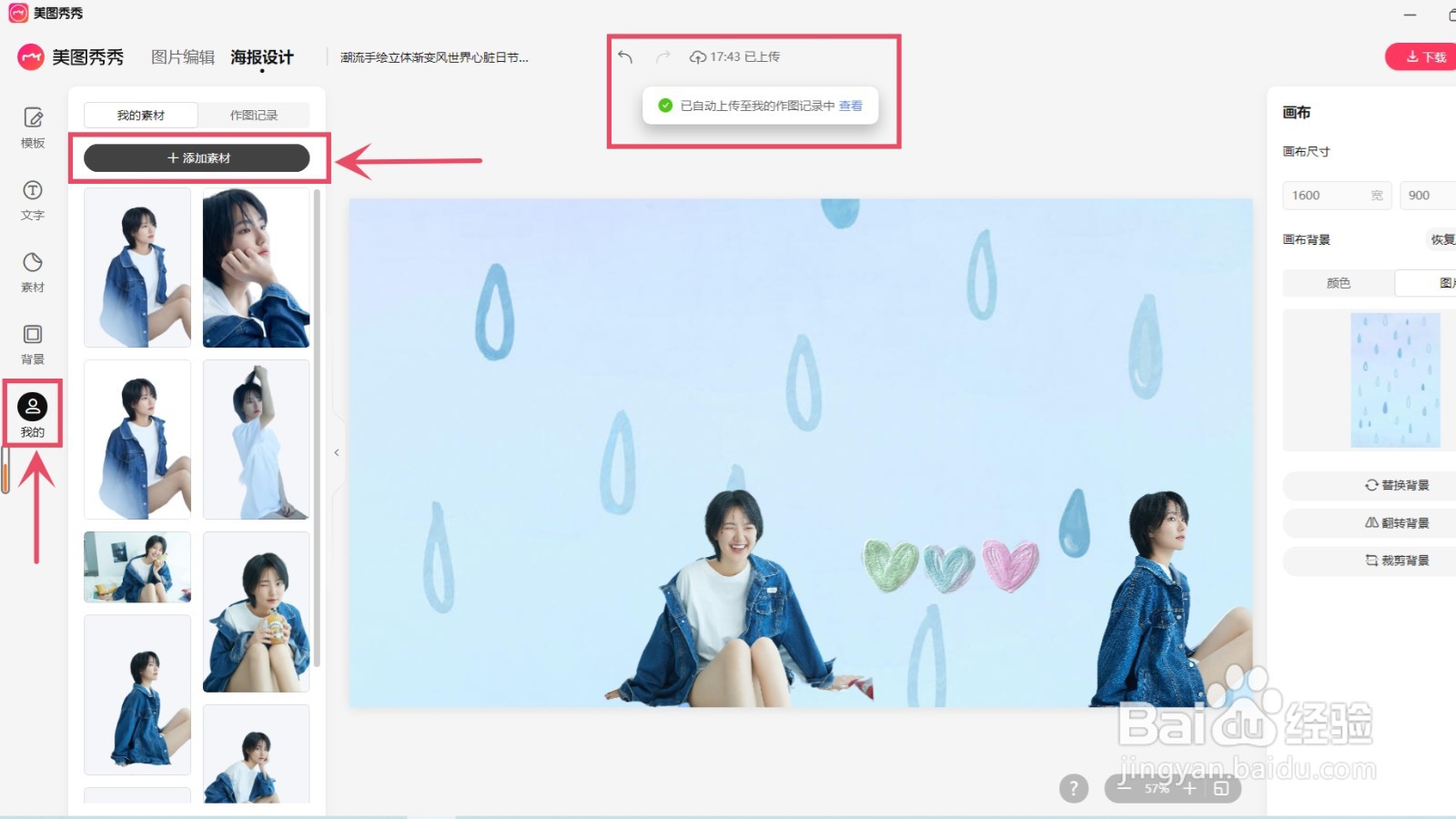
Task: Click the redo arrow icon
Action: click(663, 56)
